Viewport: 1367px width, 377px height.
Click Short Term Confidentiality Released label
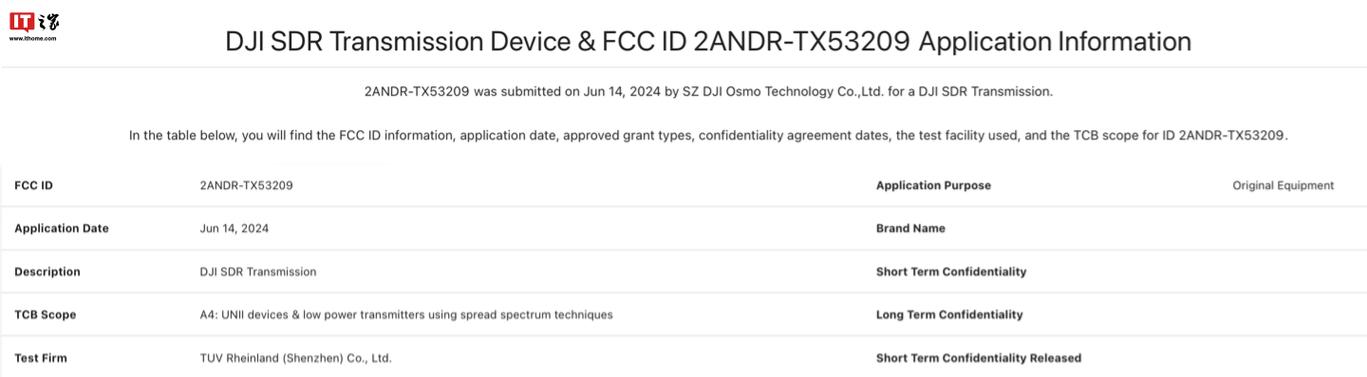978,357
